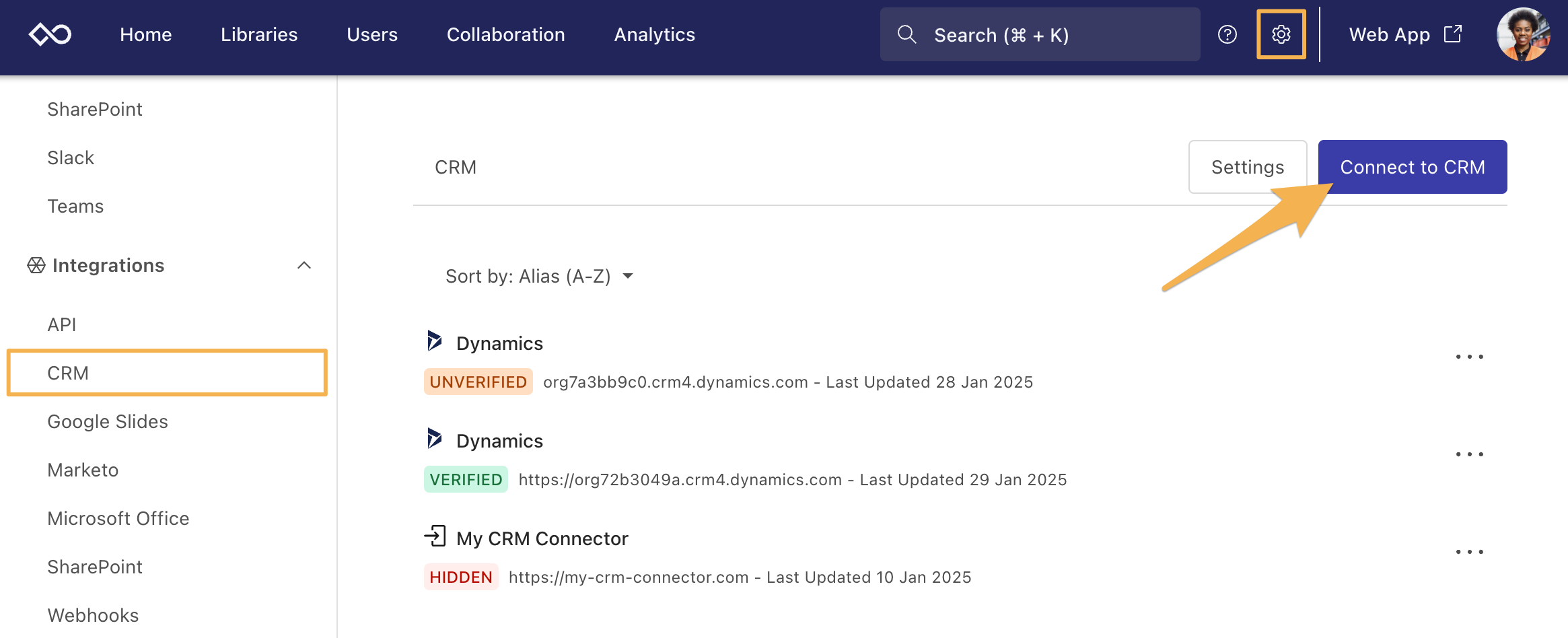Click the Integrations section label

tap(108, 265)
